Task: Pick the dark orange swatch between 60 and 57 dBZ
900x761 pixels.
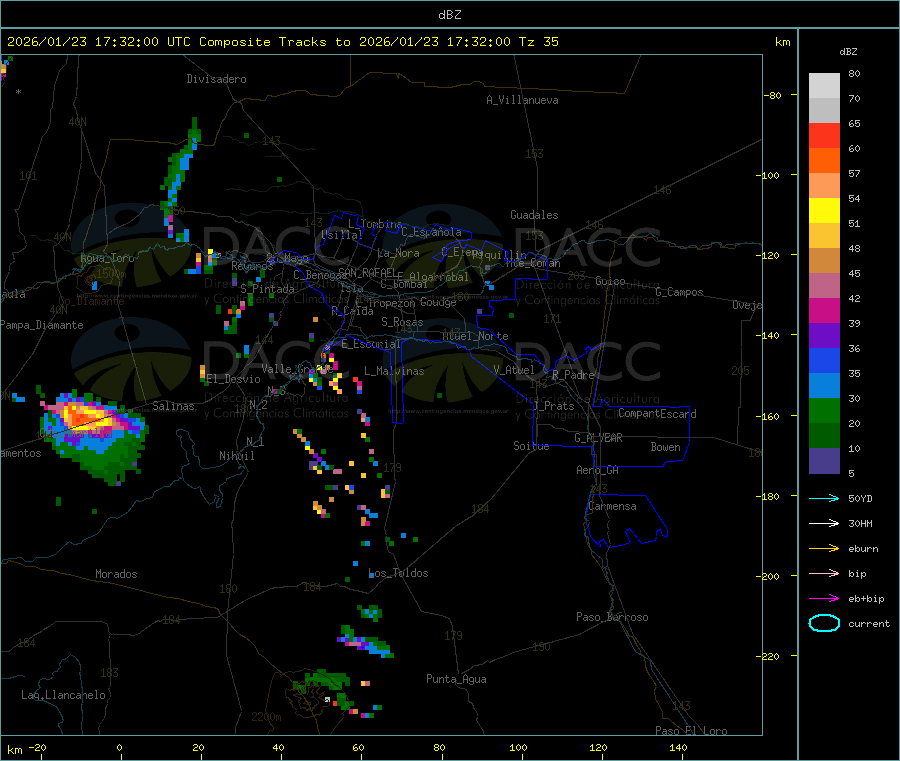Action: [824, 161]
